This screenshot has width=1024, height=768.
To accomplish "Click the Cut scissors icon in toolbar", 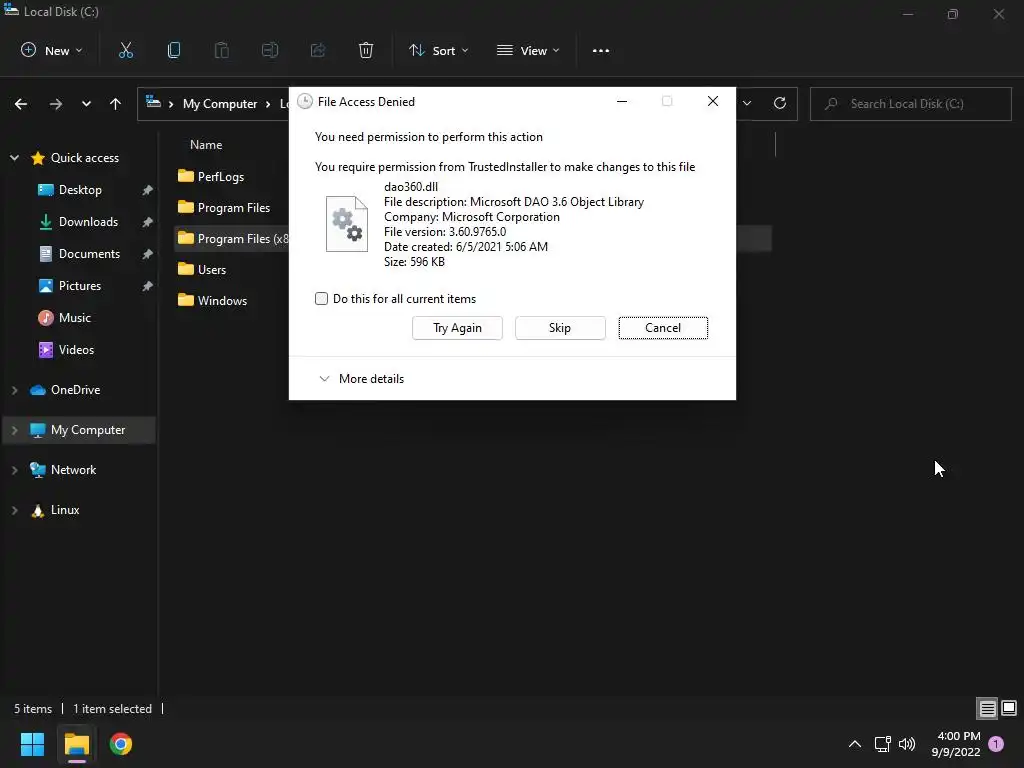I will [x=126, y=50].
